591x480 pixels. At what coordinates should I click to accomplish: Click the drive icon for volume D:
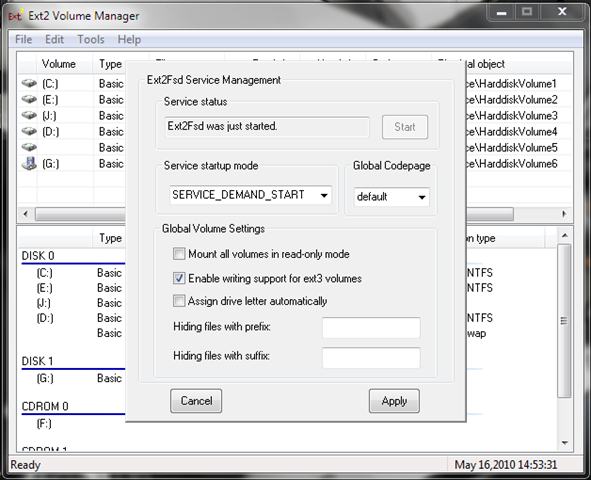[x=29, y=131]
